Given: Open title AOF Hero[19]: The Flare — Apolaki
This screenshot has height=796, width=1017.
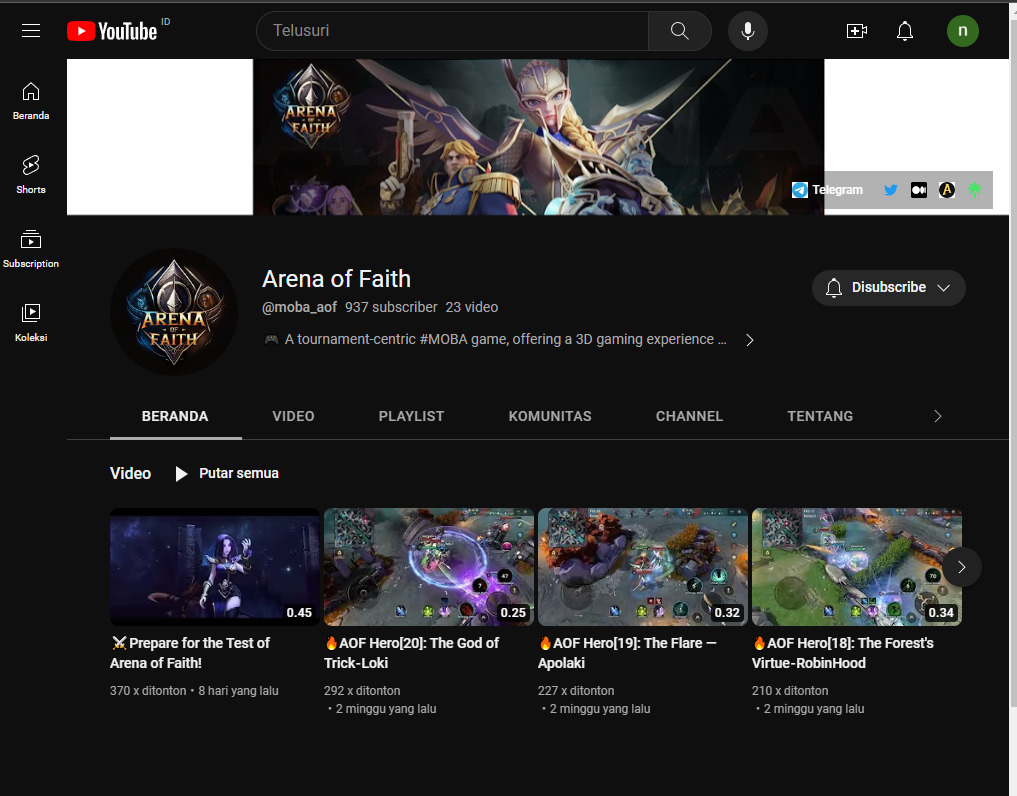Looking at the screenshot, I should coord(627,653).
